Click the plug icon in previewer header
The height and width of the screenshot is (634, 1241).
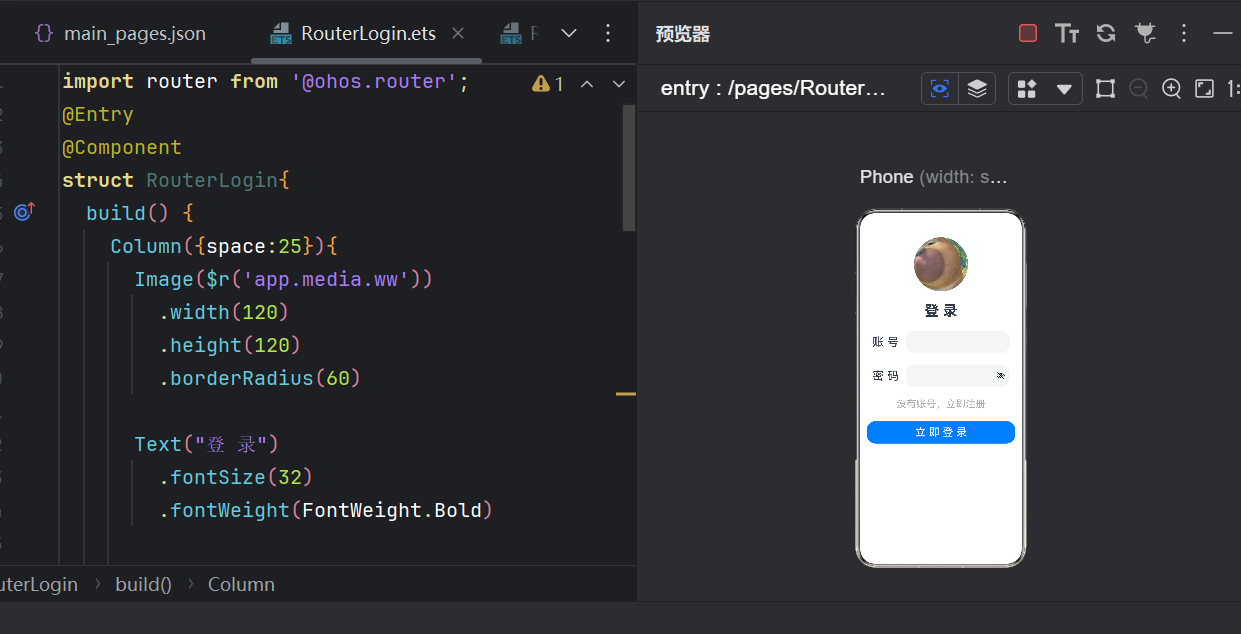tap(1145, 33)
